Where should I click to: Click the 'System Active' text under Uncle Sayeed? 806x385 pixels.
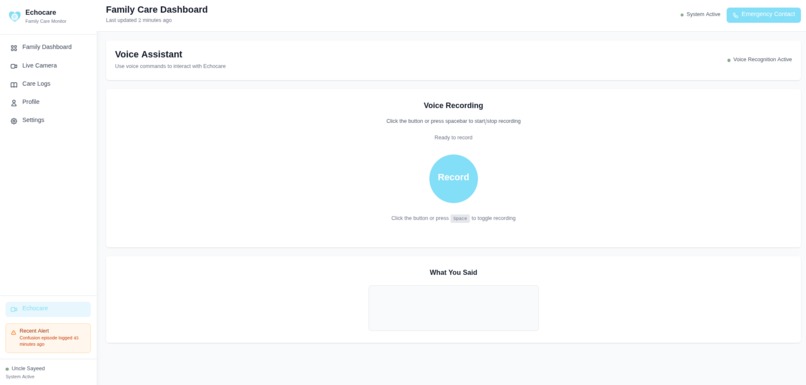click(x=20, y=377)
